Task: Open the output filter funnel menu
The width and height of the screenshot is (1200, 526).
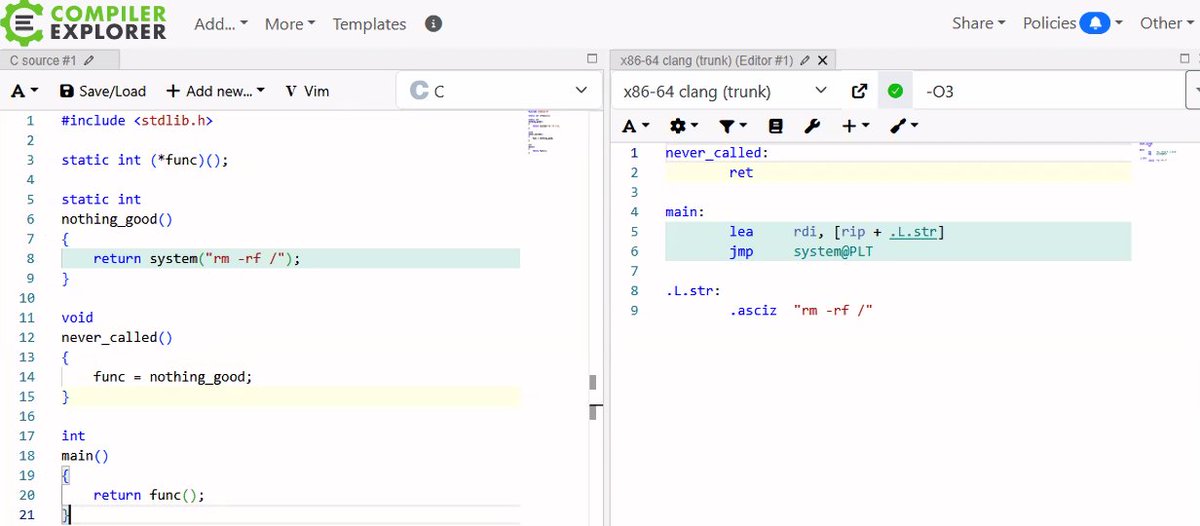Action: [733, 126]
